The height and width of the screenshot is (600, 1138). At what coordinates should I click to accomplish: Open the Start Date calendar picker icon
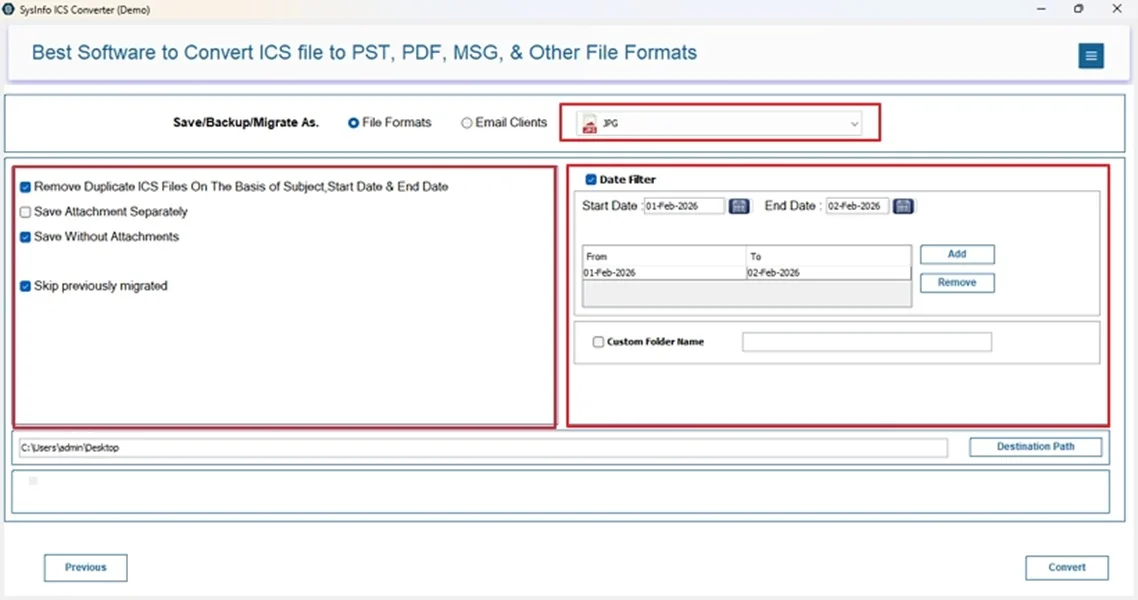738,206
